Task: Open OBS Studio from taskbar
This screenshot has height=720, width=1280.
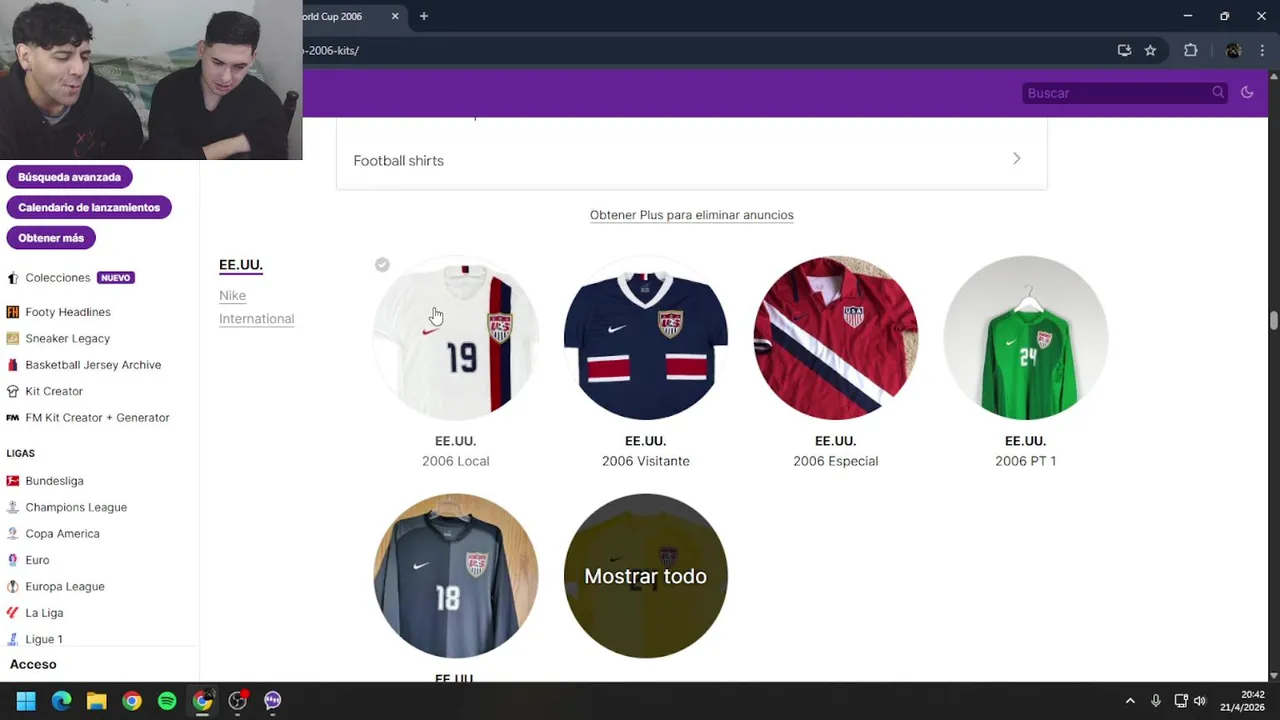Action: coord(238,701)
